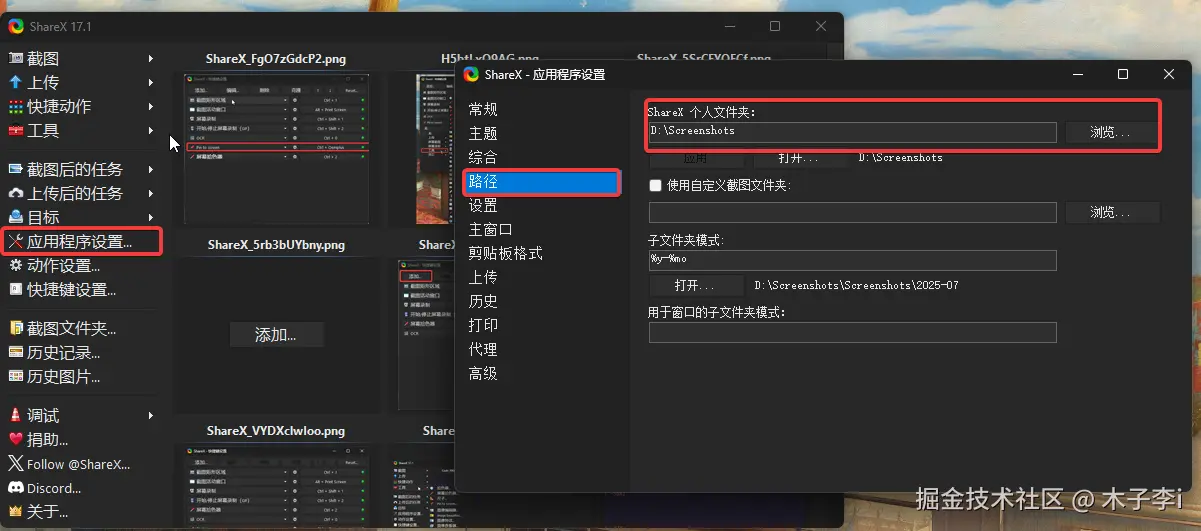Click the ShareX_VYDXclwloo.png file name
The height and width of the screenshot is (531, 1201).
pos(276,431)
